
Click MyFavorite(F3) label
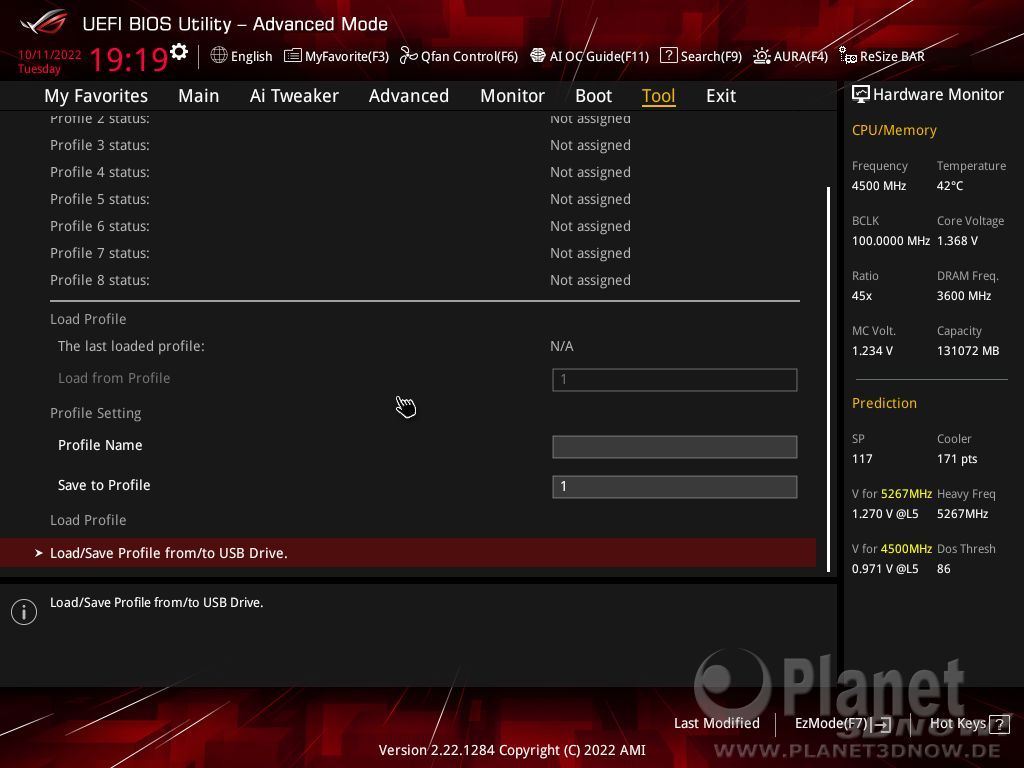(x=347, y=57)
